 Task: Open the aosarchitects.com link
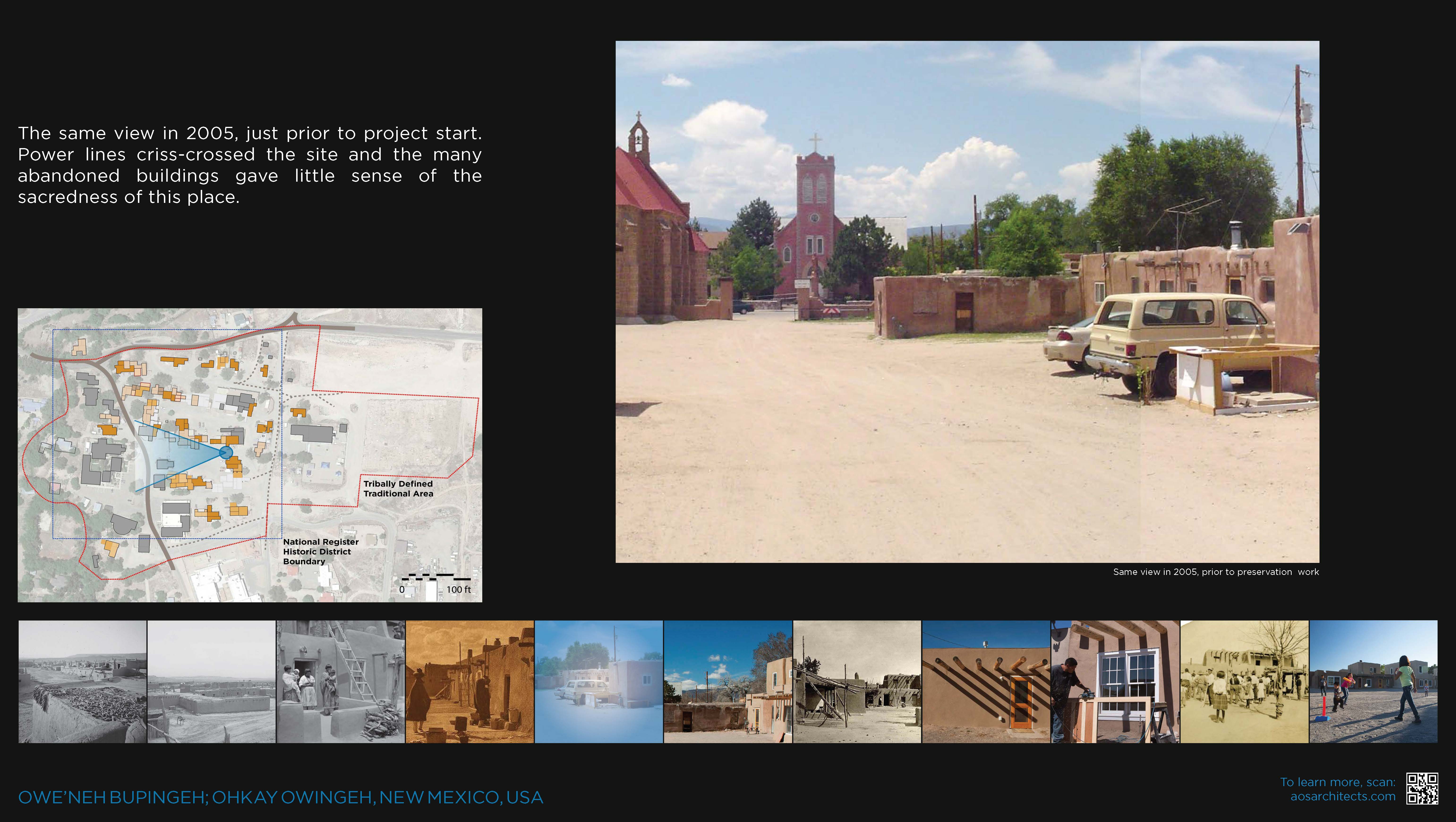(1342, 796)
